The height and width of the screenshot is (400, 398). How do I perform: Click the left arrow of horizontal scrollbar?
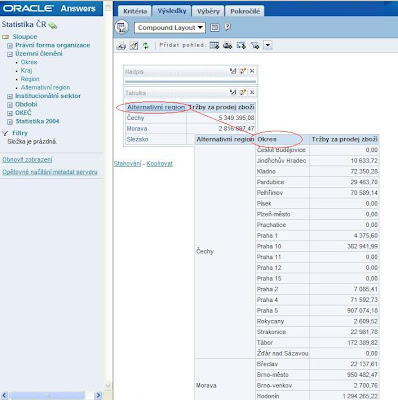tap(4, 395)
